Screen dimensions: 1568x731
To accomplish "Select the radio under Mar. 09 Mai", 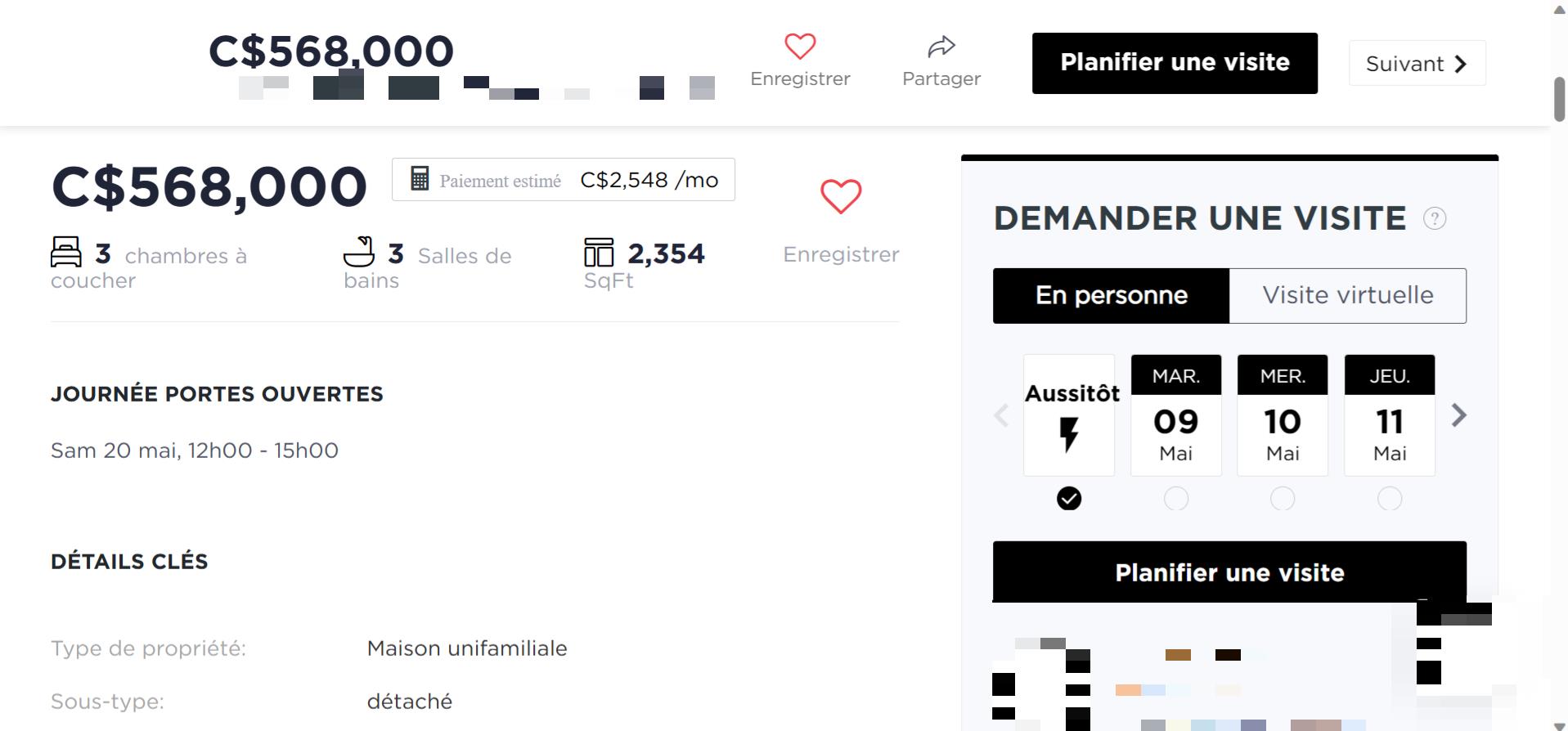I will click(x=1176, y=499).
